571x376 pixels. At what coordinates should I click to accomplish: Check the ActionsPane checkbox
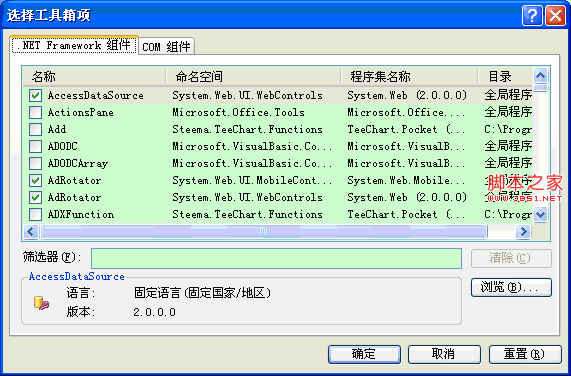tap(35, 112)
